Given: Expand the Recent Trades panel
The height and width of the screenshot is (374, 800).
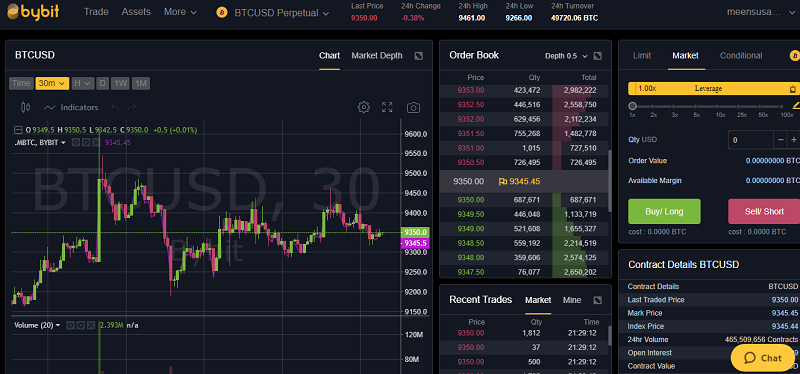Looking at the screenshot, I should coord(598,300).
